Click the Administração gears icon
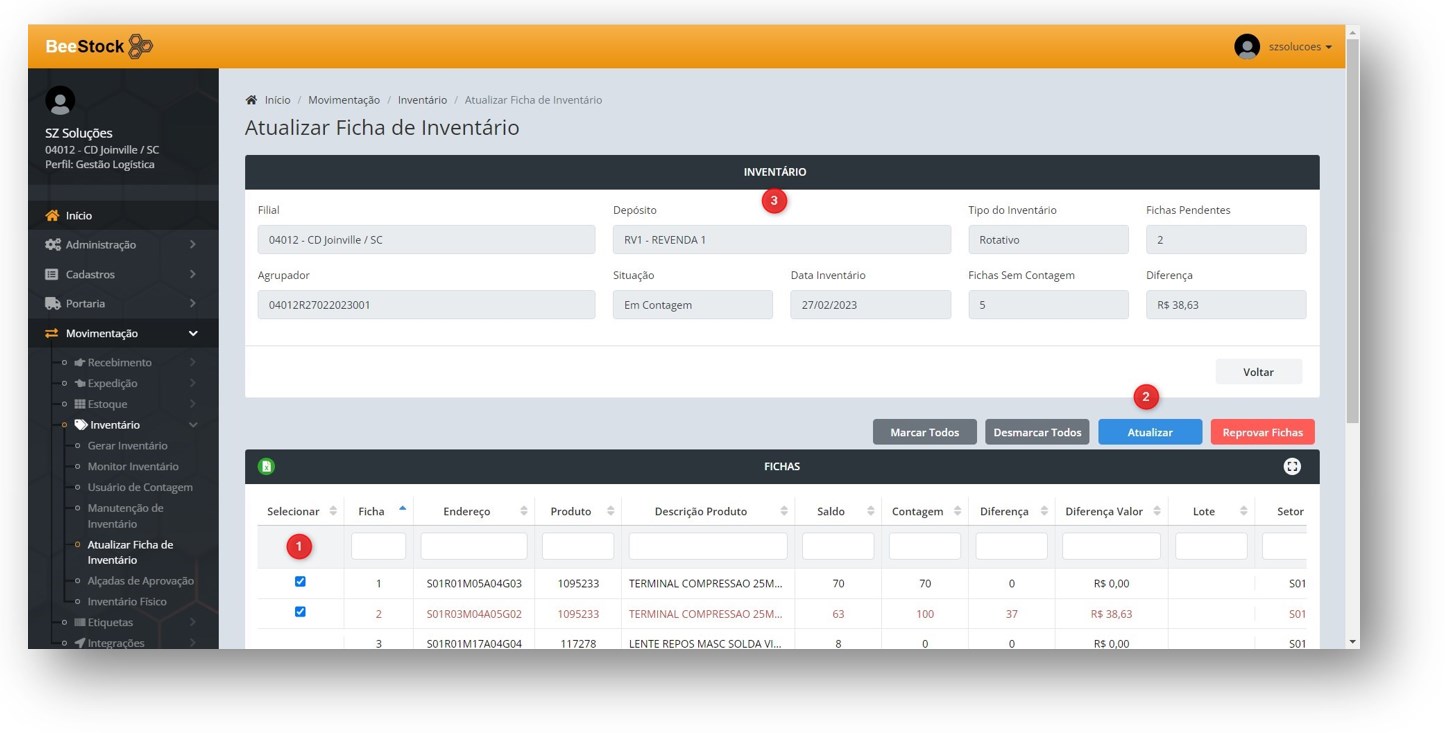Screen dimensions: 1445x733 [53, 245]
